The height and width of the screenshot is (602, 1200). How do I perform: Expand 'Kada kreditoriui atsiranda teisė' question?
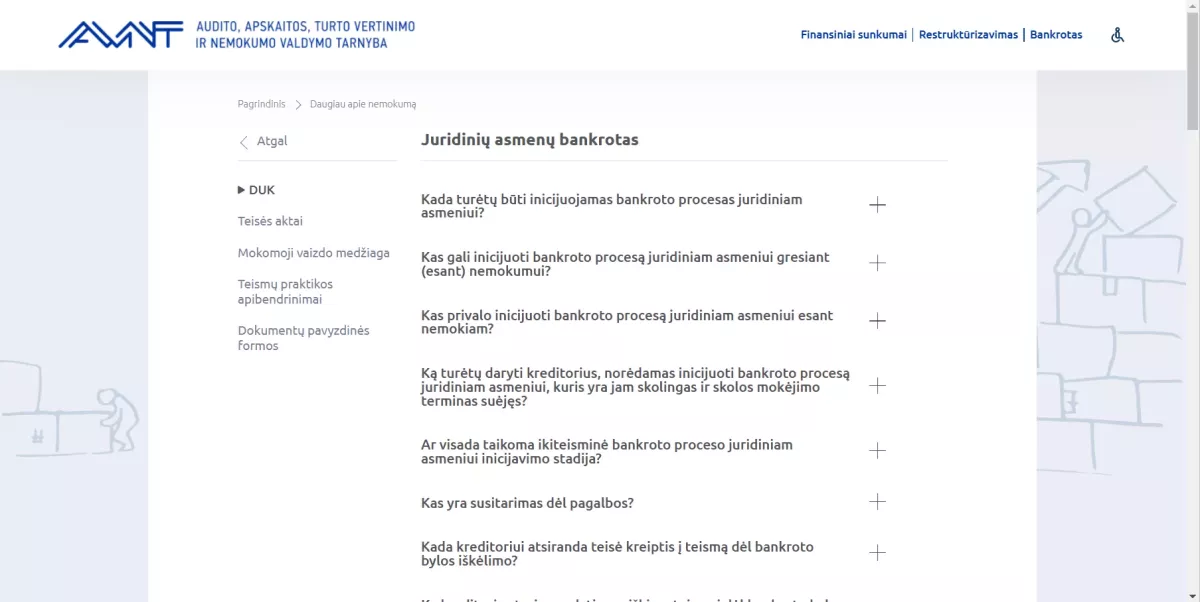pos(878,551)
